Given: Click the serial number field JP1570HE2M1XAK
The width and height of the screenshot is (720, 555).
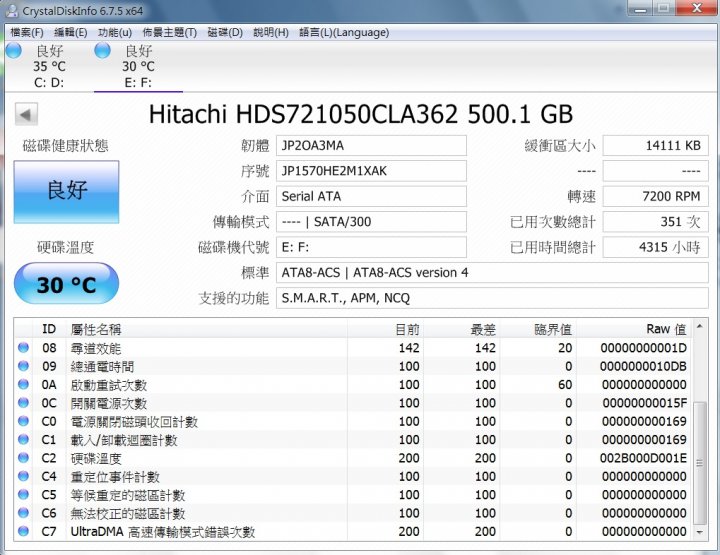Looking at the screenshot, I should point(371,171).
